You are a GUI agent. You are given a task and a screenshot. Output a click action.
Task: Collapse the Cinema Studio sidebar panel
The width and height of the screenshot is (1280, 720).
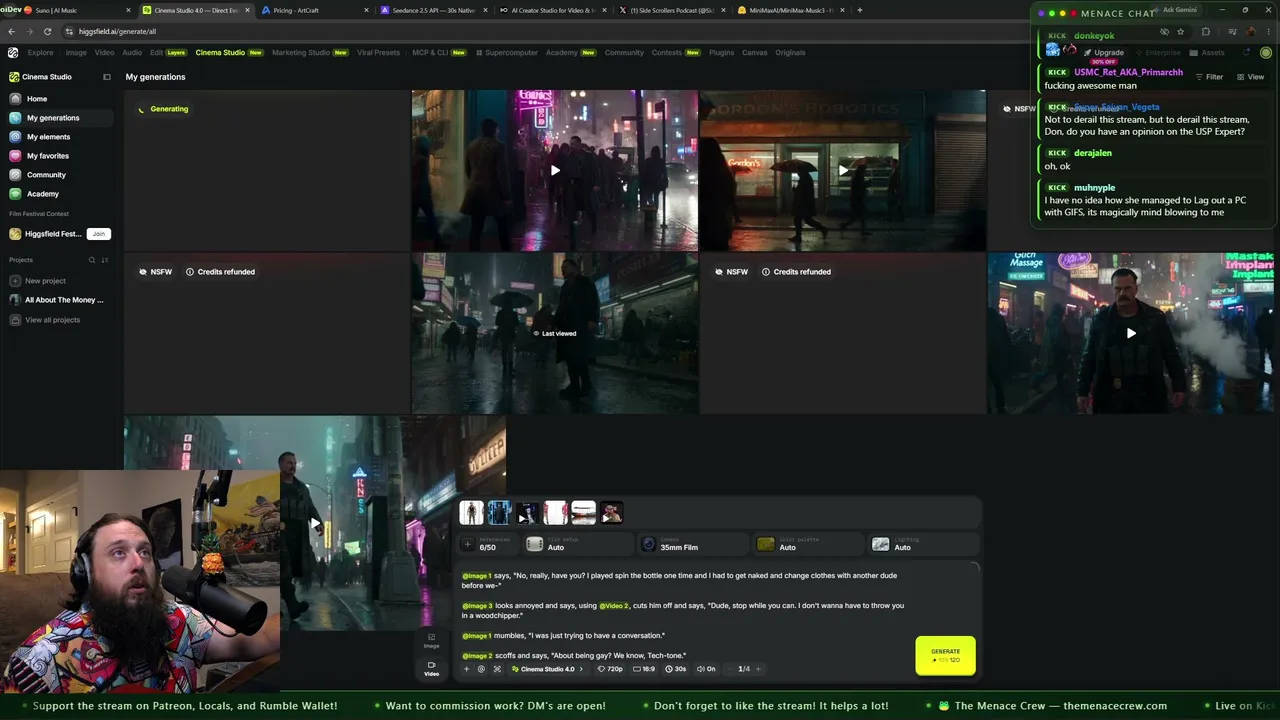107,77
